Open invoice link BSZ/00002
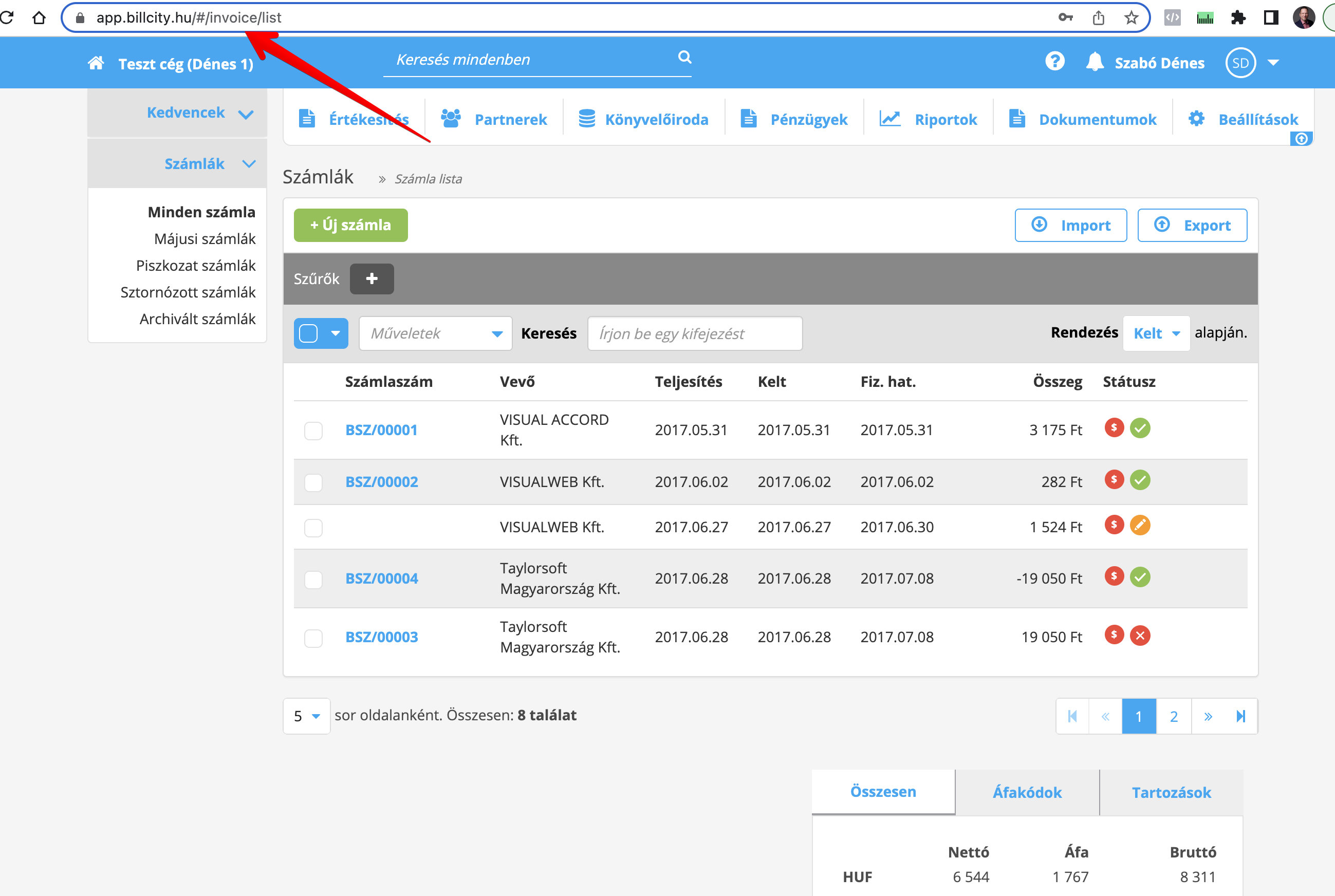This screenshot has width=1335, height=896. point(381,482)
